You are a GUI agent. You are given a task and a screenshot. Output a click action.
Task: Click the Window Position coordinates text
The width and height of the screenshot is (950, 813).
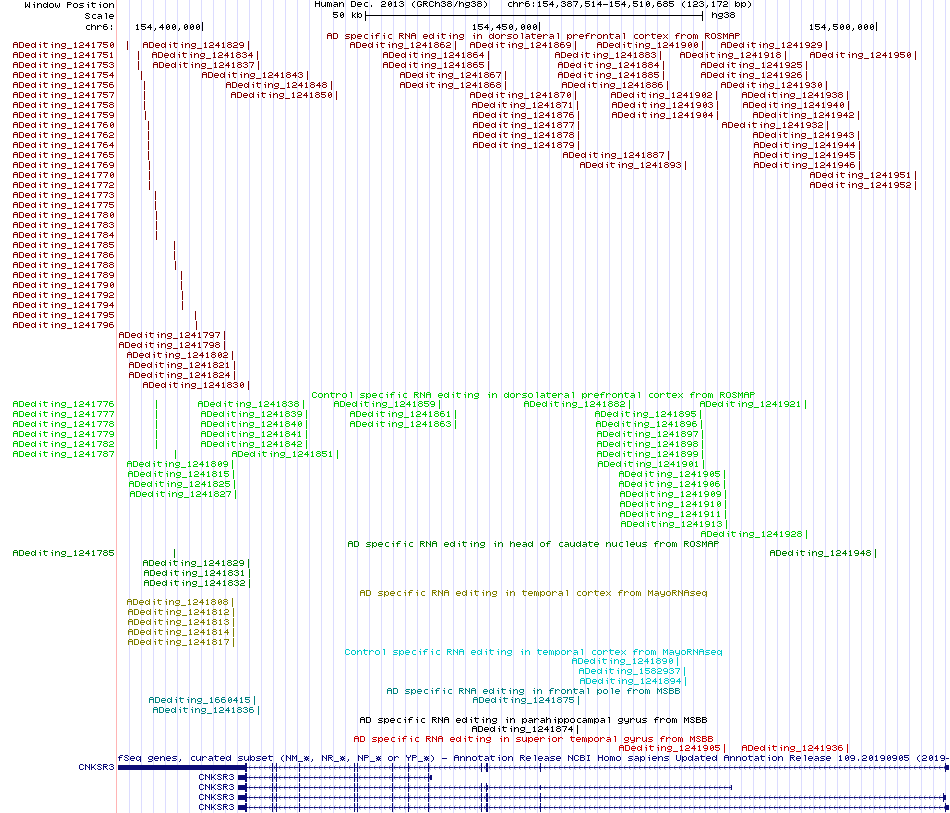629,5
